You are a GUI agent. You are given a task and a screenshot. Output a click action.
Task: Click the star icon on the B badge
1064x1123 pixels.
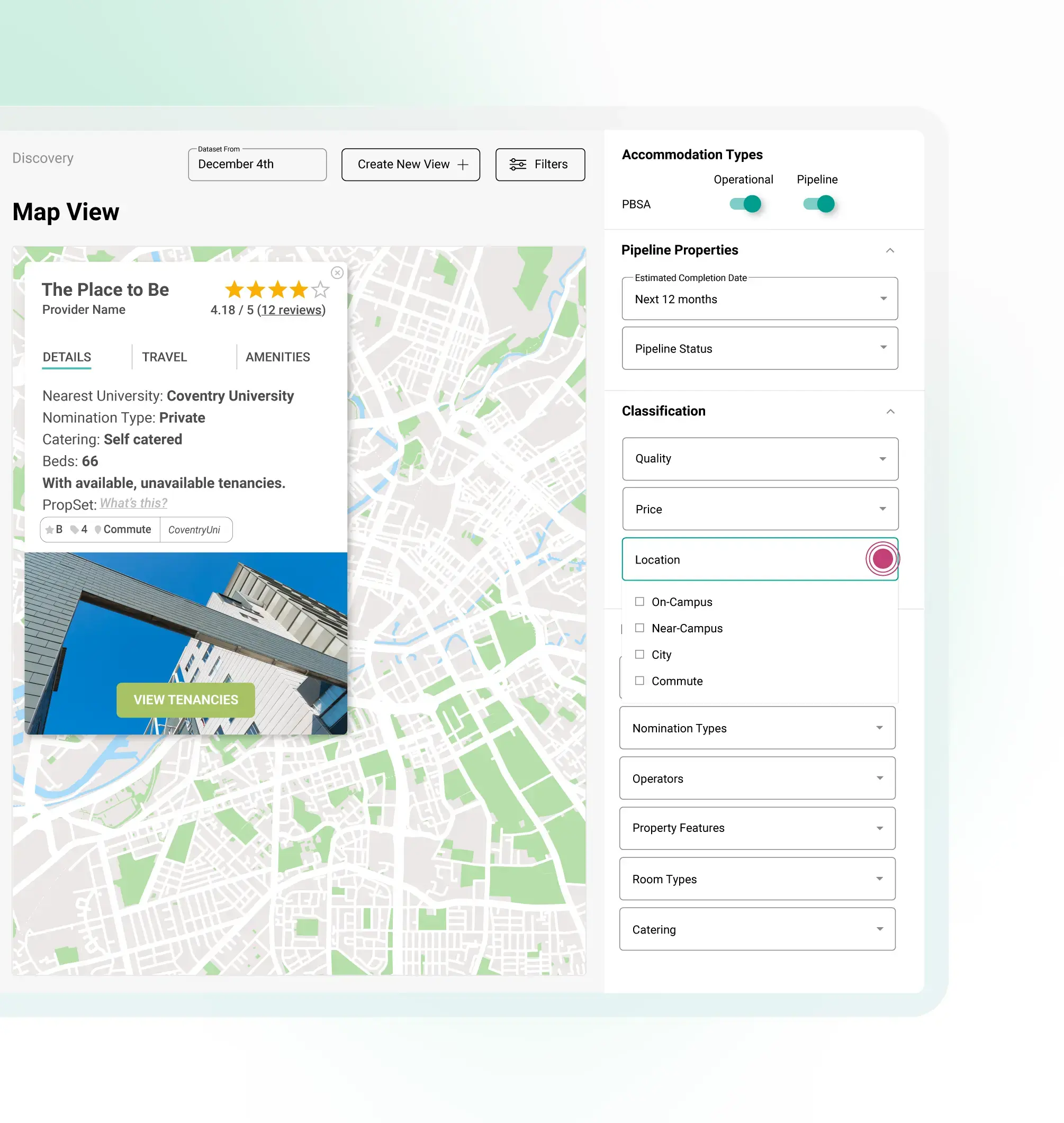(50, 529)
